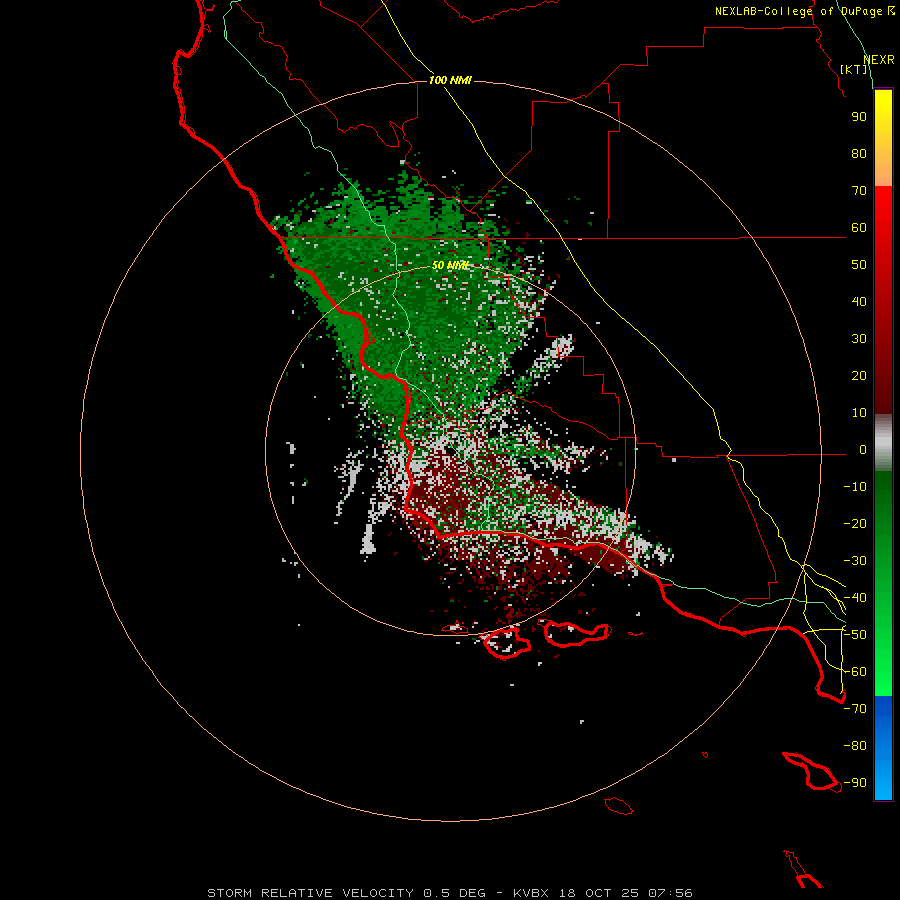Click the -10 value on the velocity scale
Viewport: 900px width, 900px height.
pos(855,487)
